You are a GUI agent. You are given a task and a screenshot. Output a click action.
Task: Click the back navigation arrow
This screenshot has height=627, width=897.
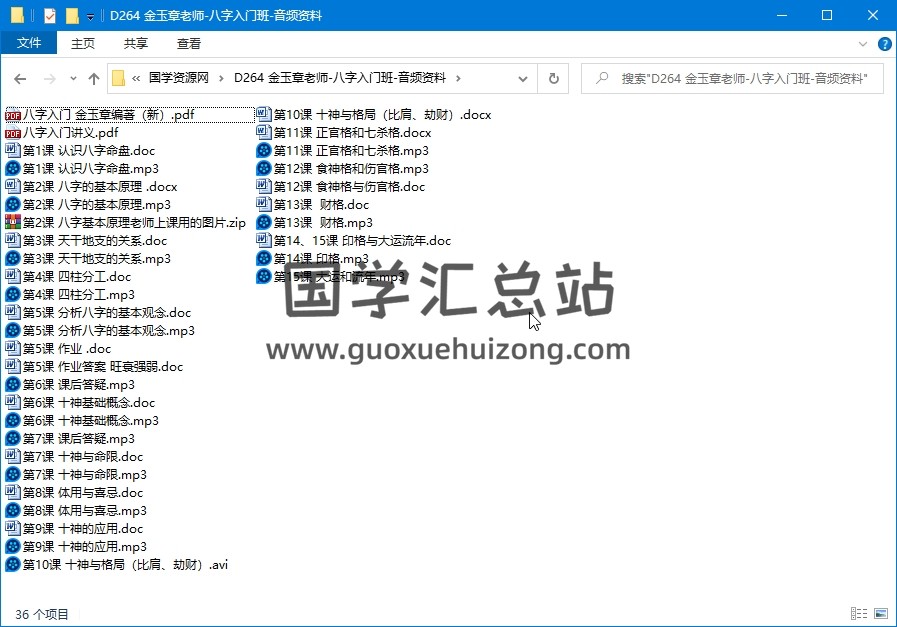(21, 78)
